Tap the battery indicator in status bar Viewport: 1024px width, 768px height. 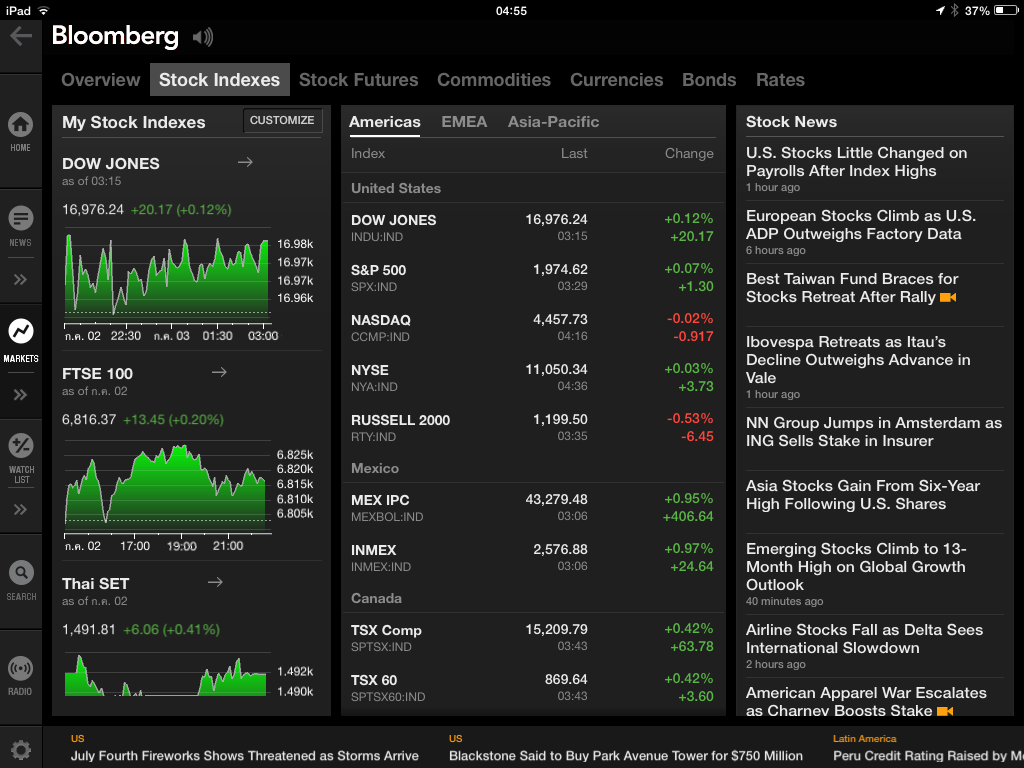[1006, 10]
